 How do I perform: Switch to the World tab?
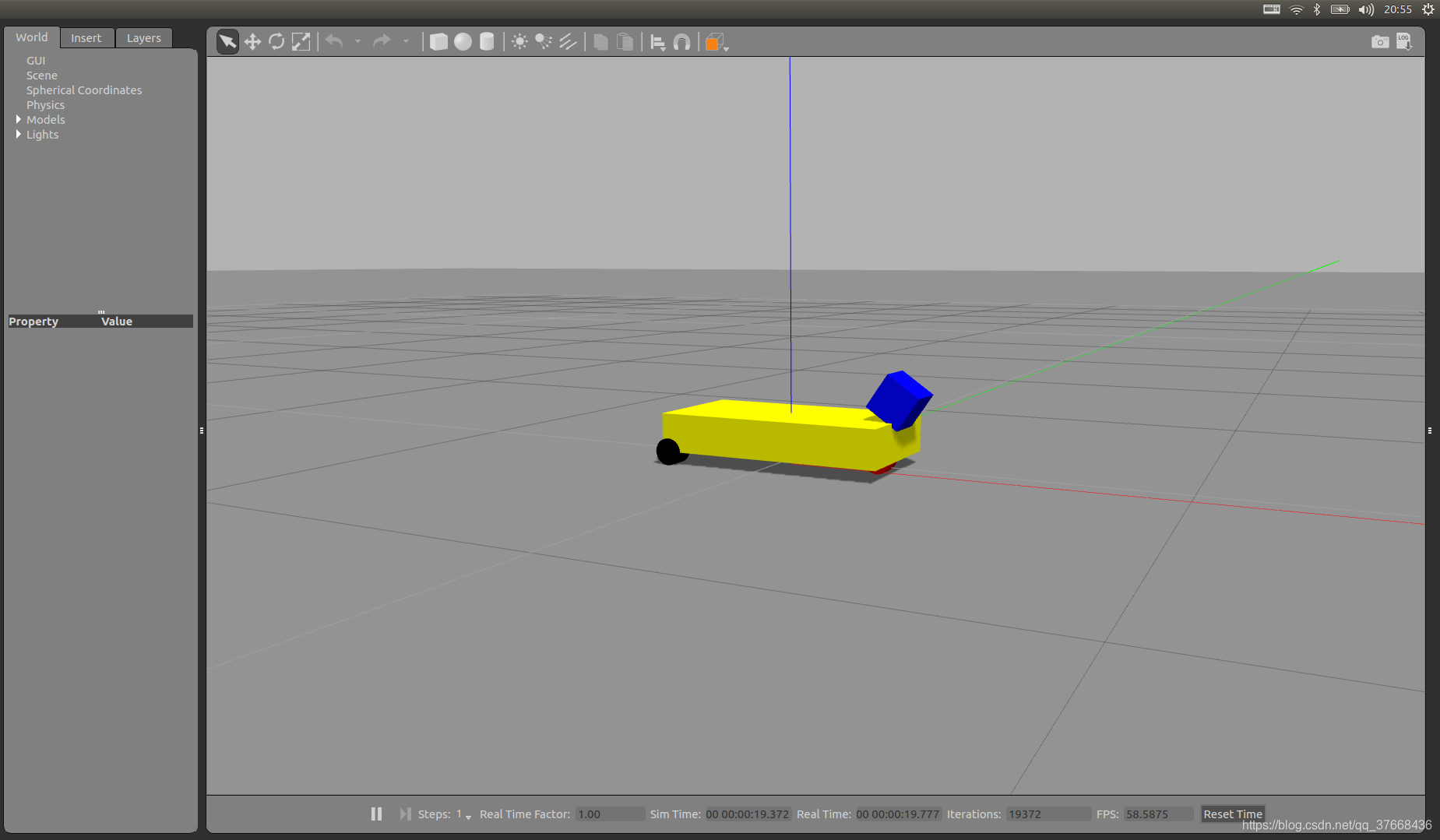32,37
